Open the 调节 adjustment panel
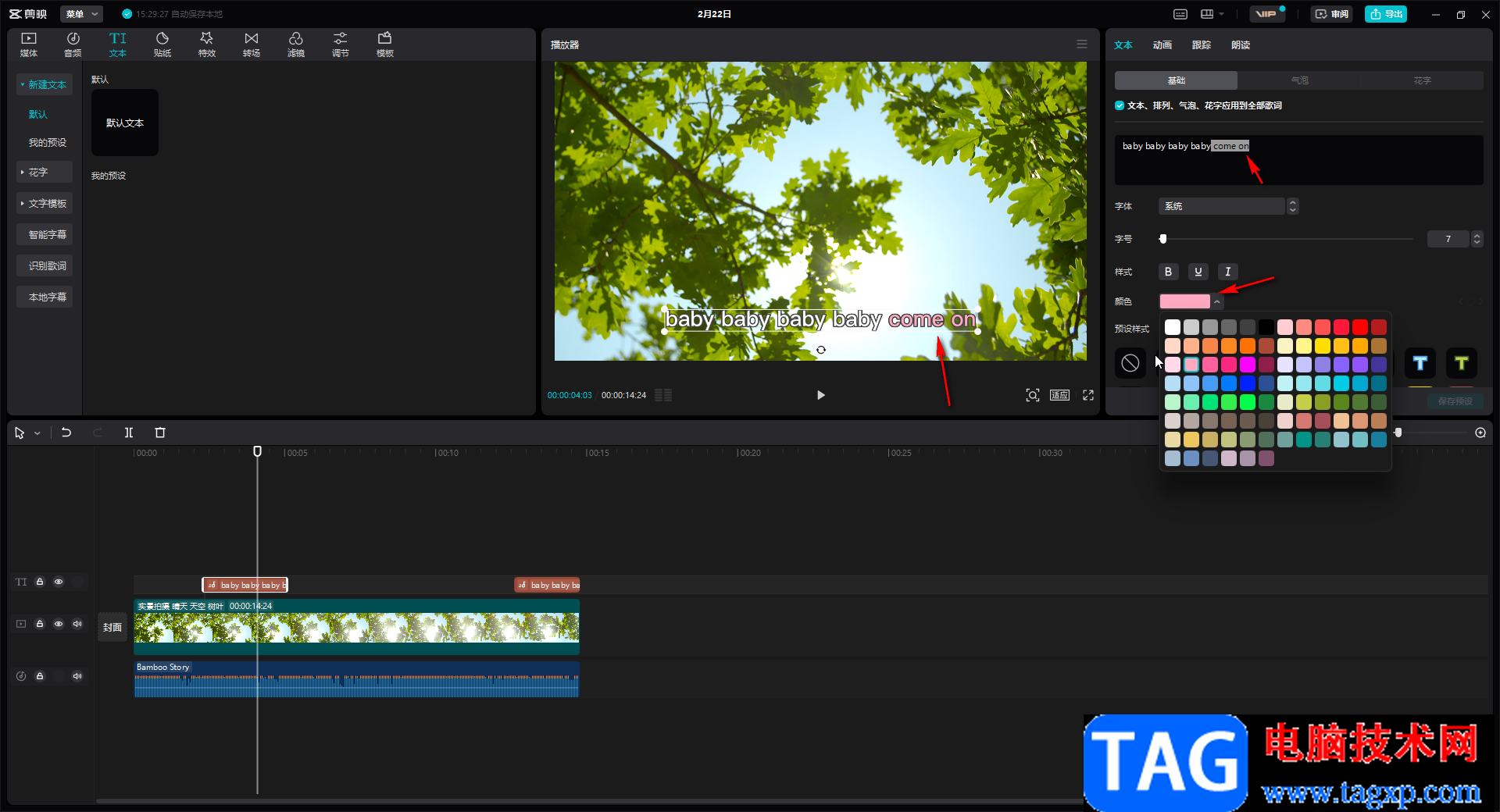1500x812 pixels. click(341, 45)
